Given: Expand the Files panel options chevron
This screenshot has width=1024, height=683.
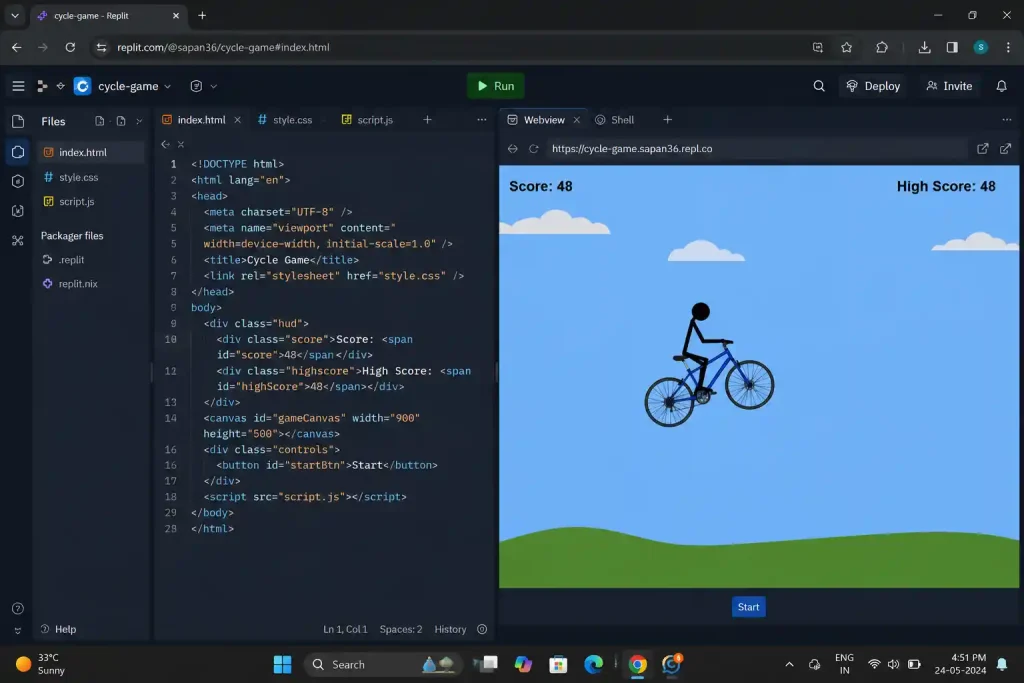Looking at the screenshot, I should 138,121.
